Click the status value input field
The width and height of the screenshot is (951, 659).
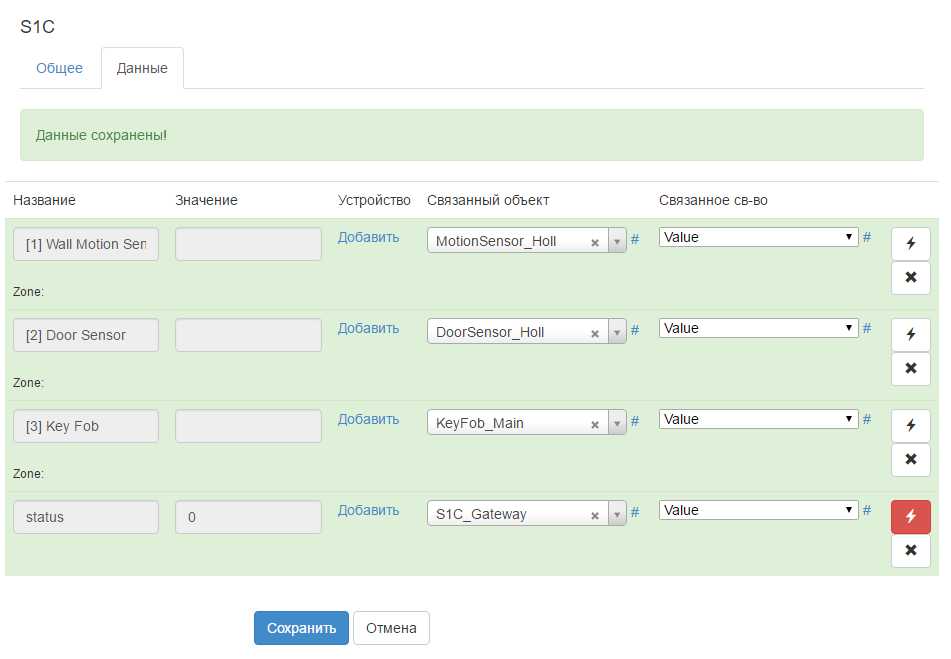tap(248, 517)
